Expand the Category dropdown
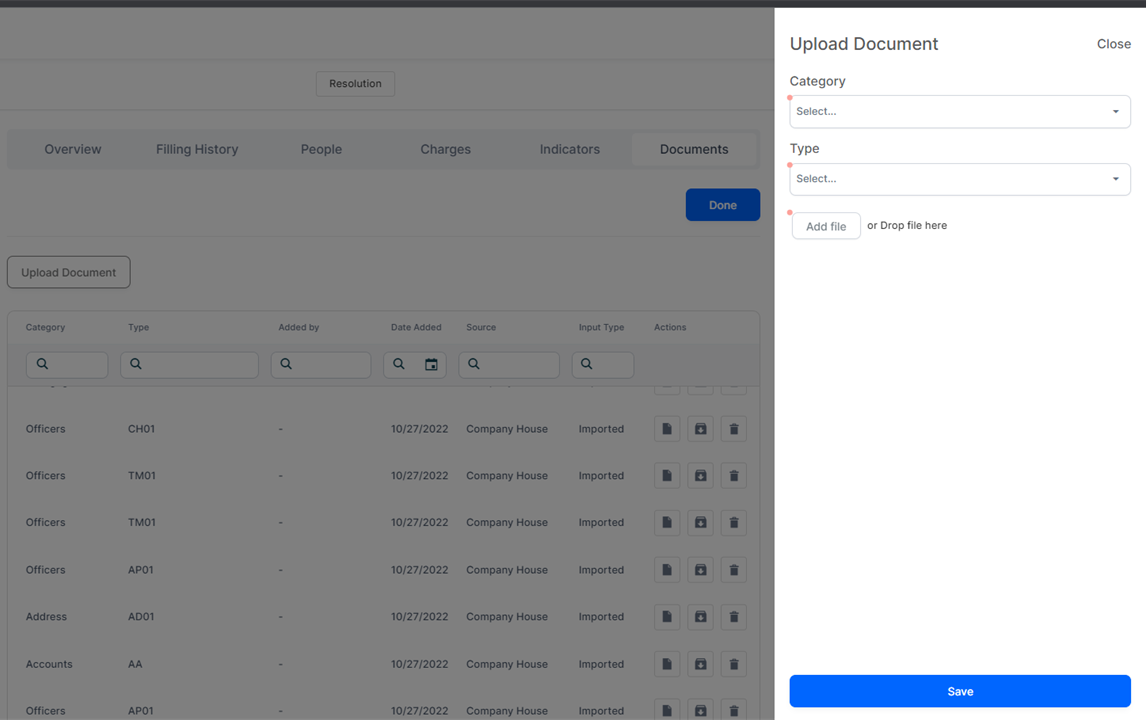Screen dimensions: 1147x720 (959, 112)
